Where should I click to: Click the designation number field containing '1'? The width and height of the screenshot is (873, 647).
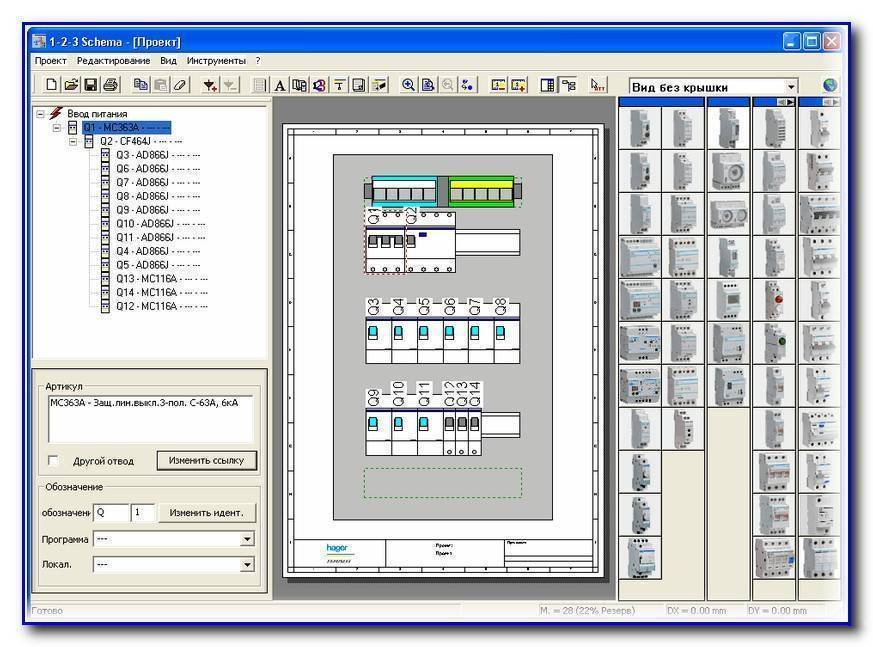click(x=142, y=513)
